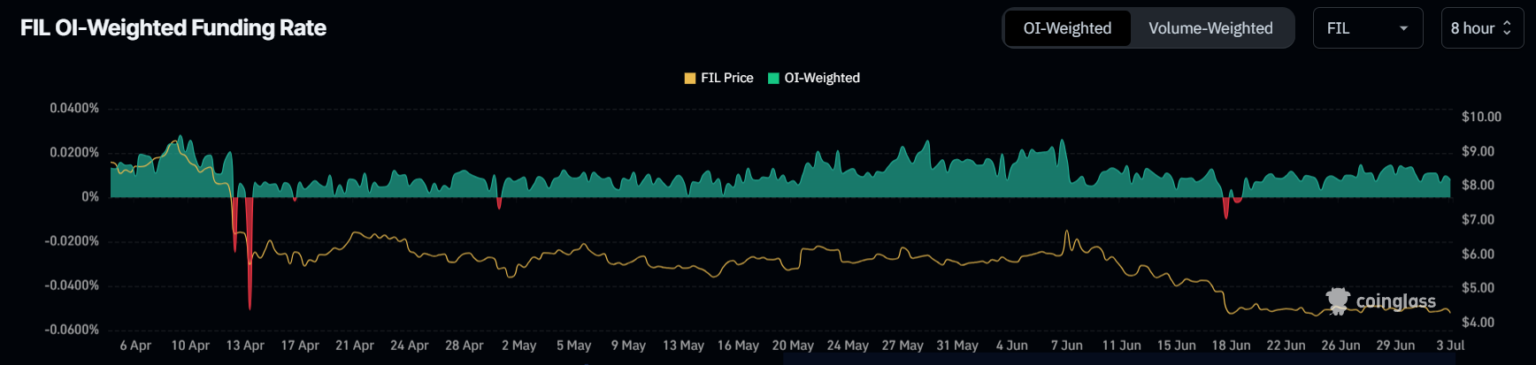
Task: Select the OI-Weighted tab
Action: [x=1068, y=28]
